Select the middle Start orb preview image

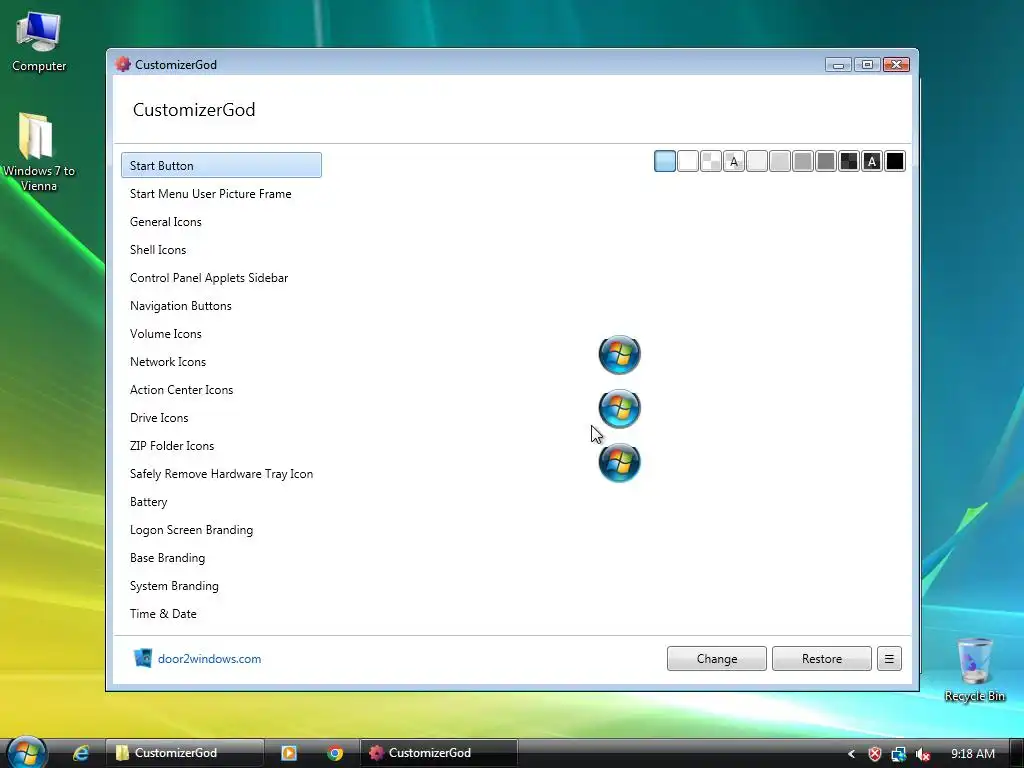click(619, 409)
